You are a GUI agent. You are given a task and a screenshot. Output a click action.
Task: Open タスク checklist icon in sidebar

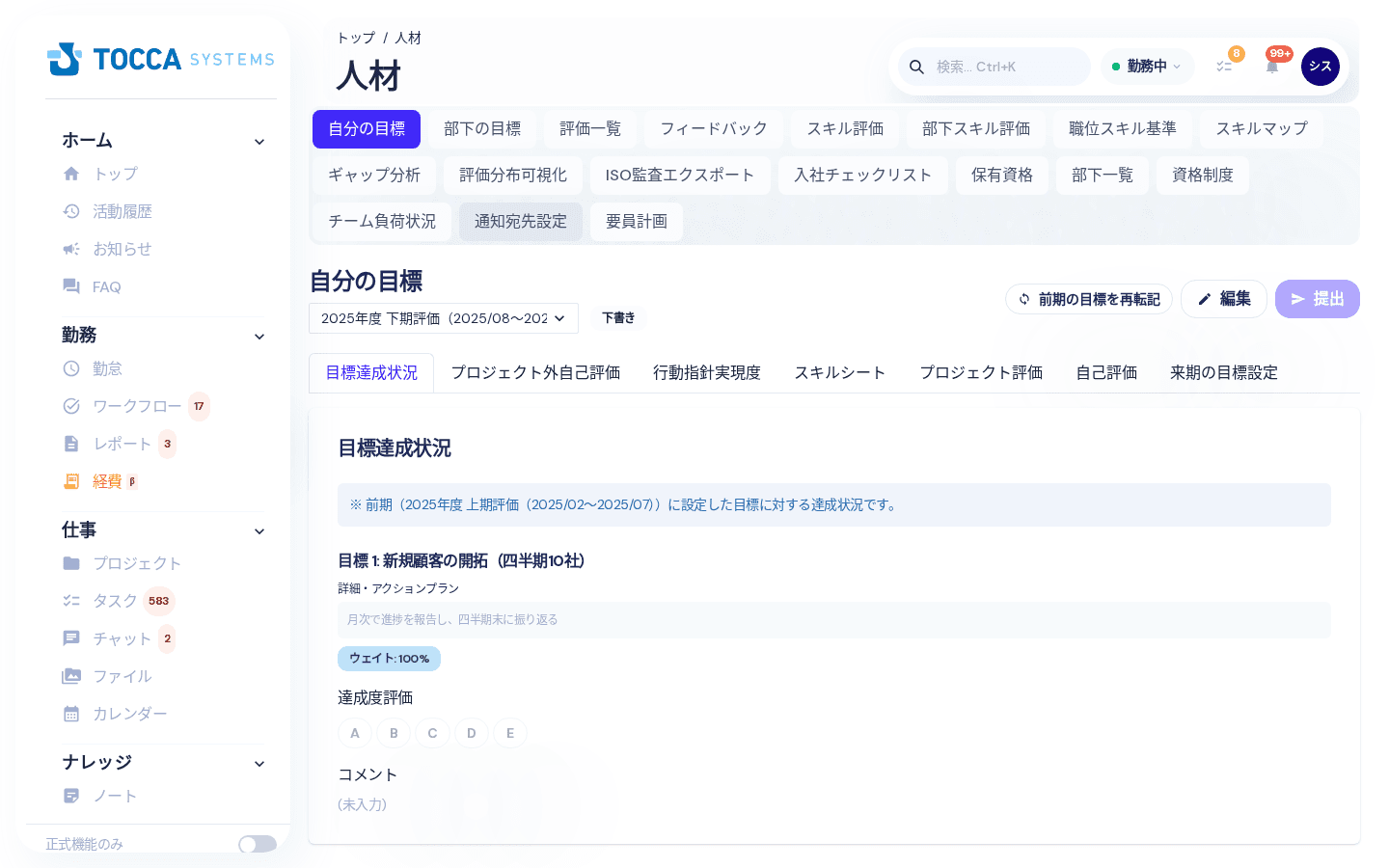coord(71,601)
